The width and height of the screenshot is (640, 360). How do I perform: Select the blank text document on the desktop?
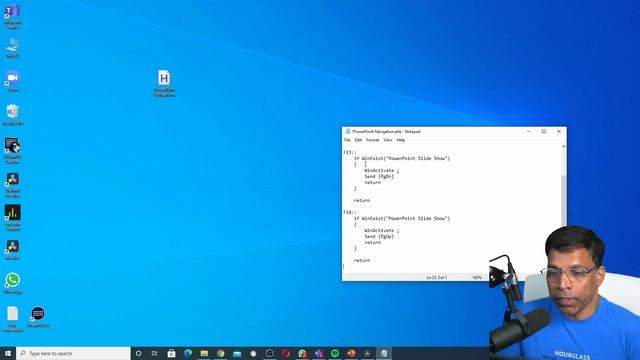click(13, 319)
